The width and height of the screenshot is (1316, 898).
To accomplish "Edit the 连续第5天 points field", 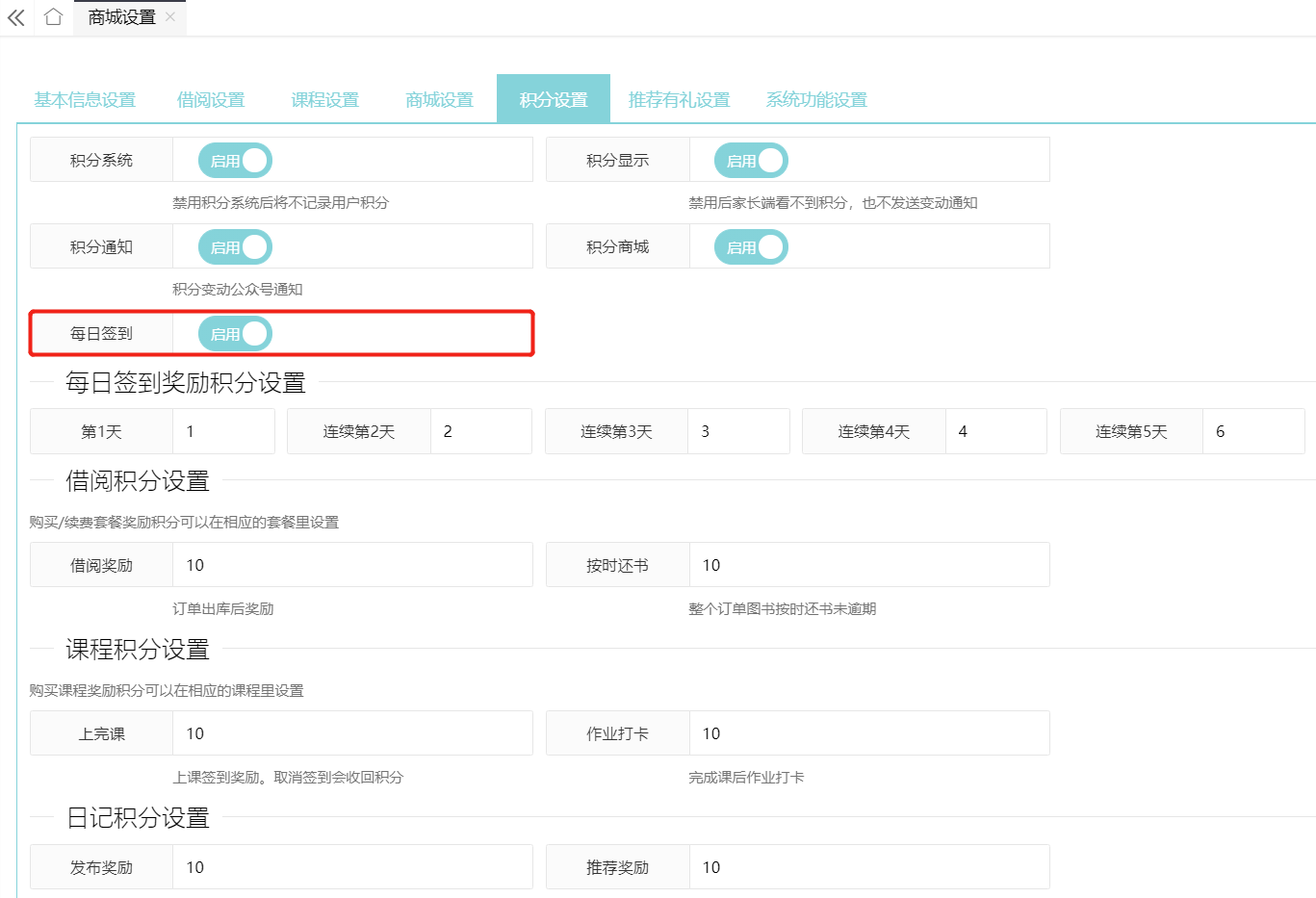I will (x=1253, y=431).
